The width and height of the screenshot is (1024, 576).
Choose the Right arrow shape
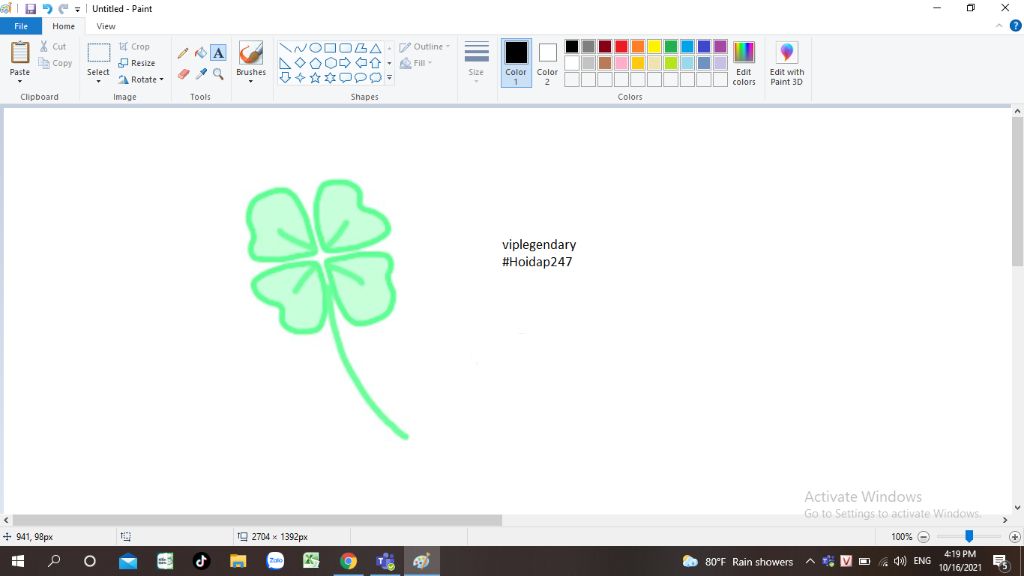tap(345, 63)
